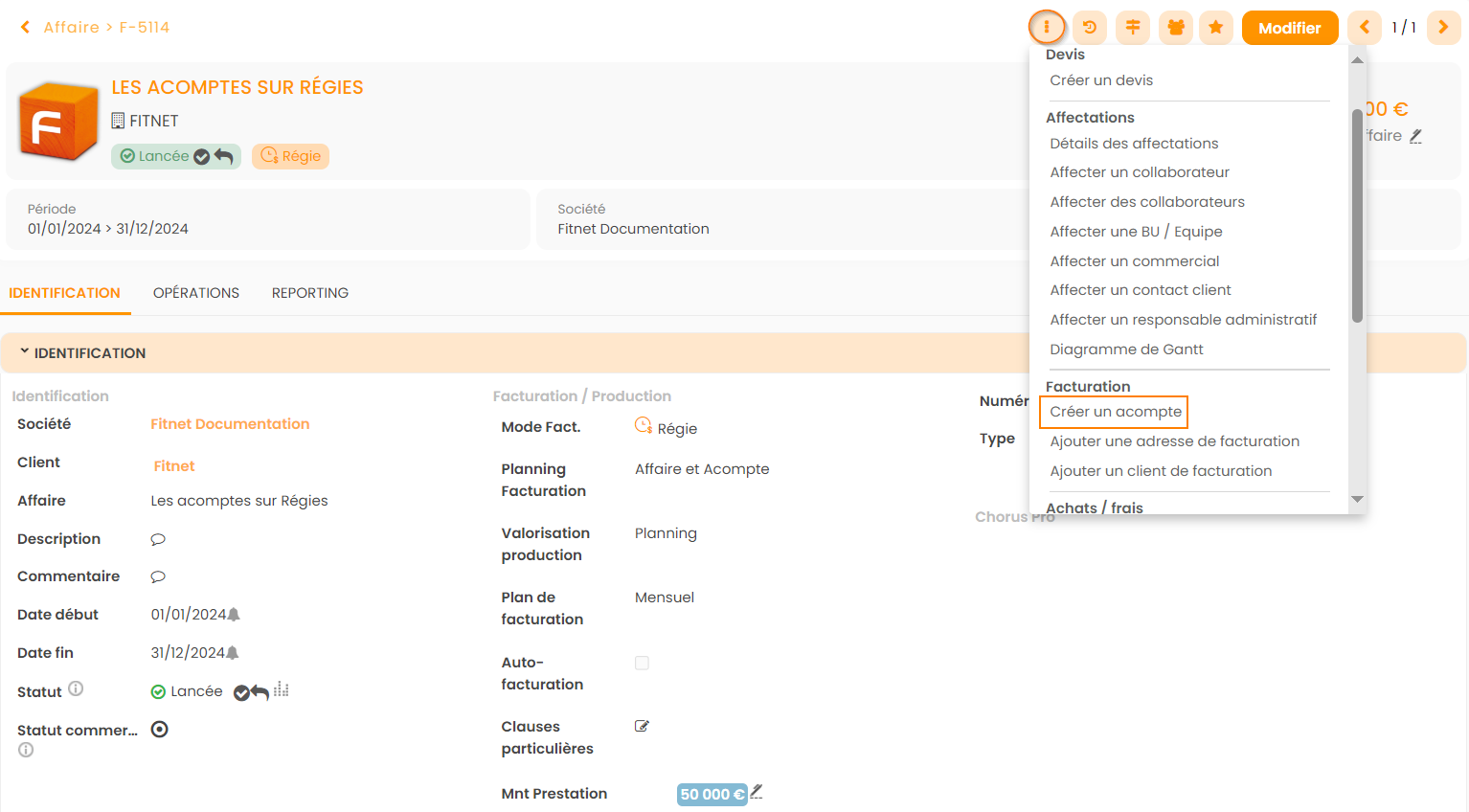1469x812 pixels.
Task: Click the edit pencil next to 50 000 €
Action: pyautogui.click(x=757, y=792)
